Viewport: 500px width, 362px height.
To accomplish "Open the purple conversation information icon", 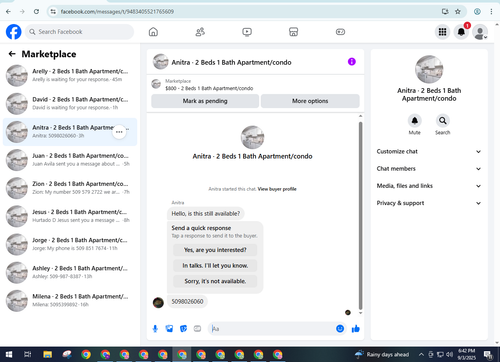I will pyautogui.click(x=352, y=62).
